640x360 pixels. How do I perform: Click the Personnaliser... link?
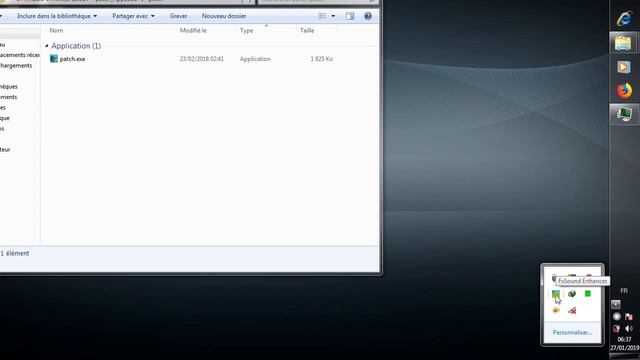572,332
